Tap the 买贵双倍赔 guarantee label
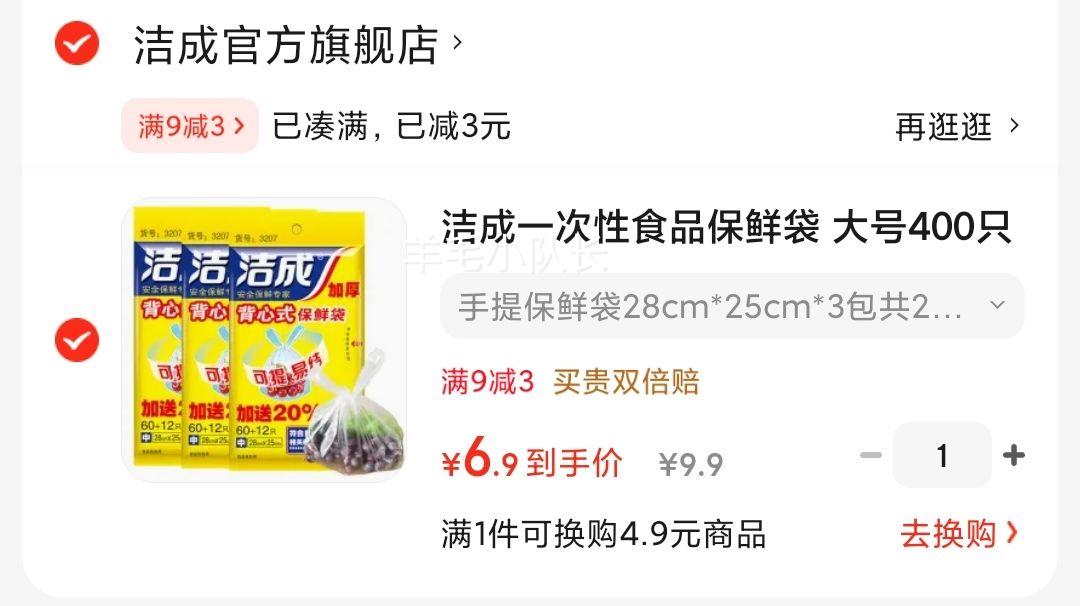 point(626,382)
